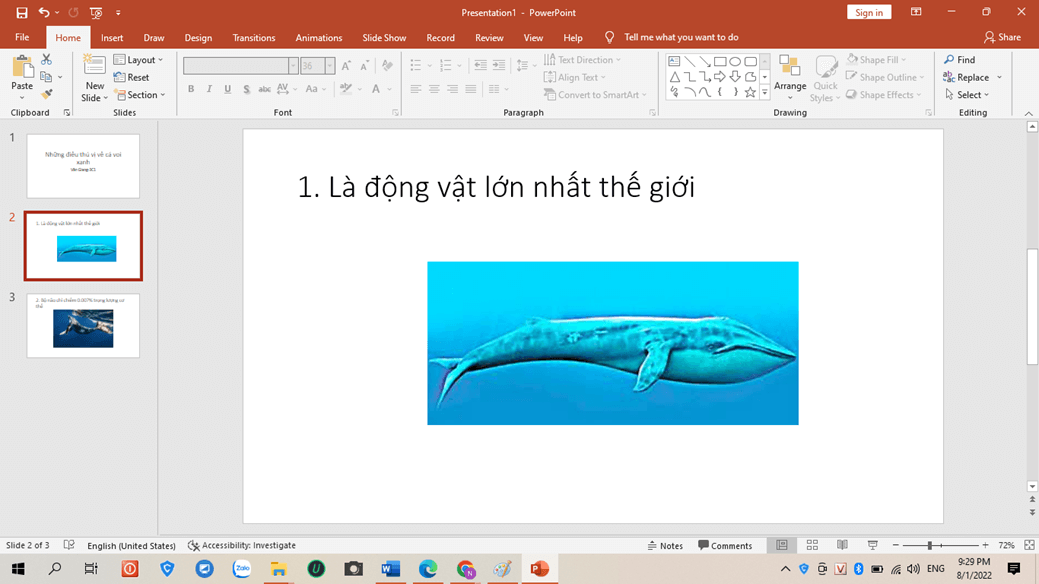The image size is (1039, 584).
Task: Click the Fit slide to window icon
Action: (1029, 546)
